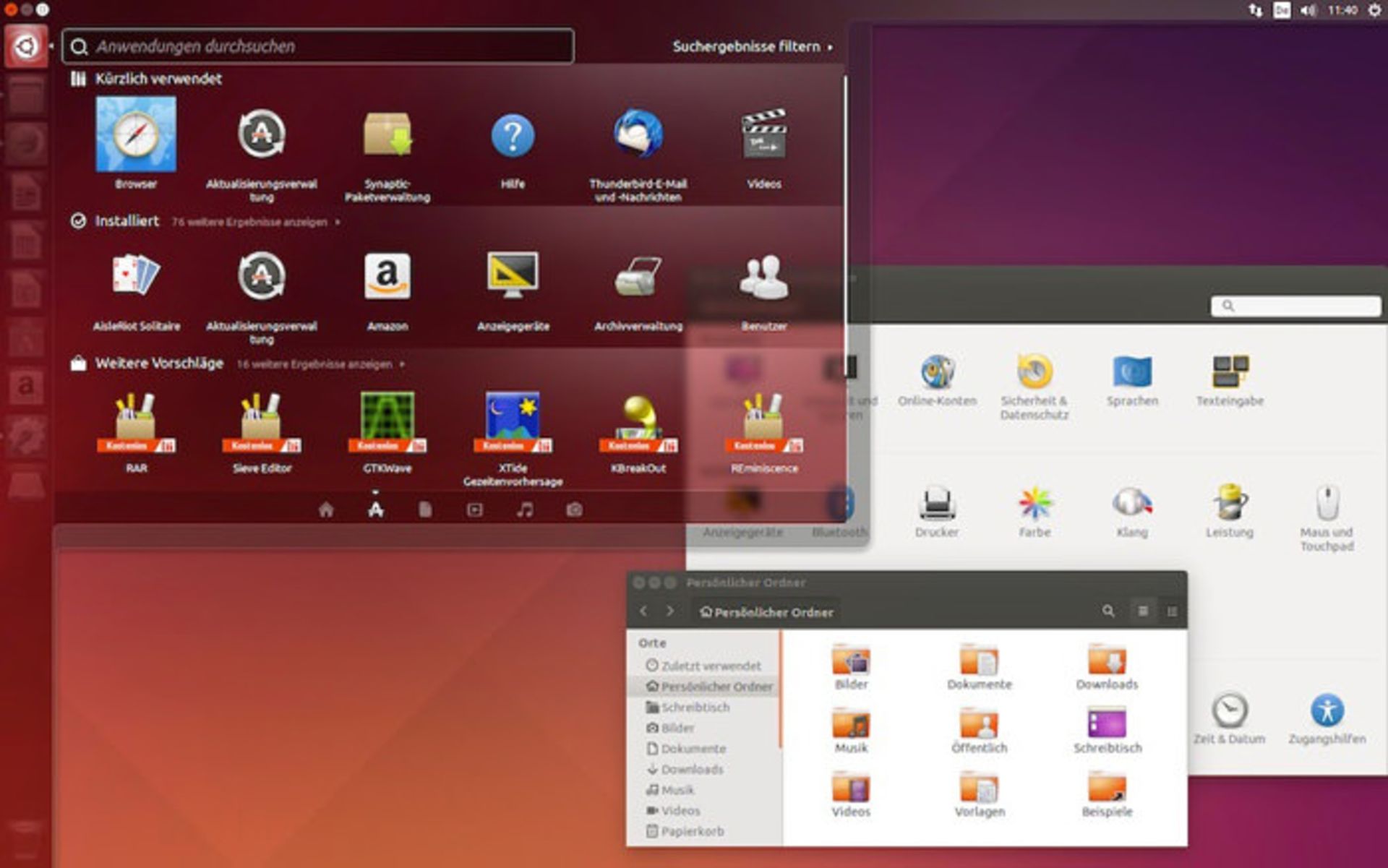
Task: Switch to the Music lens in Dash
Action: click(x=525, y=510)
